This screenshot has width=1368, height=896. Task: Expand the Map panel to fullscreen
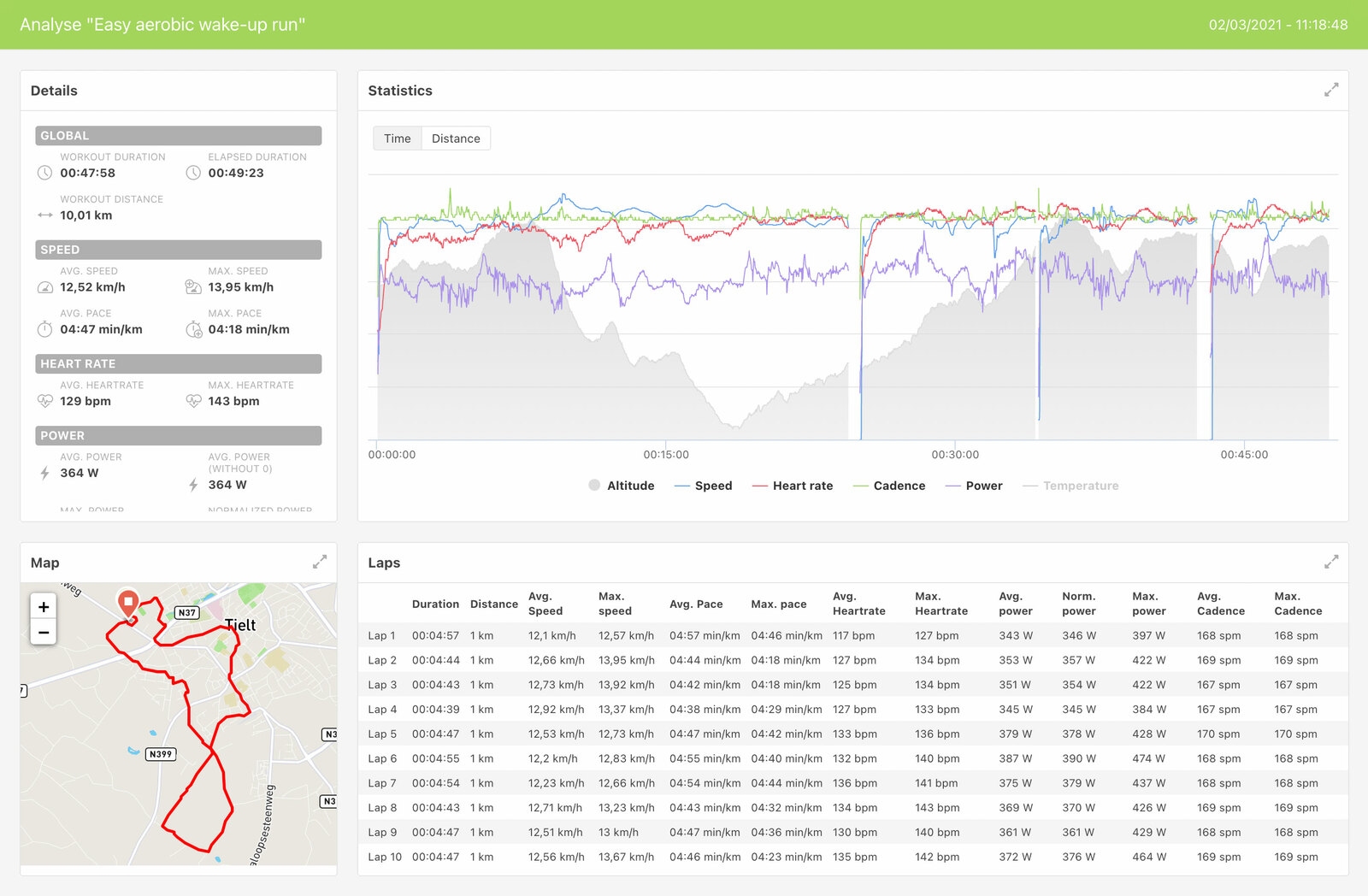[x=320, y=562]
